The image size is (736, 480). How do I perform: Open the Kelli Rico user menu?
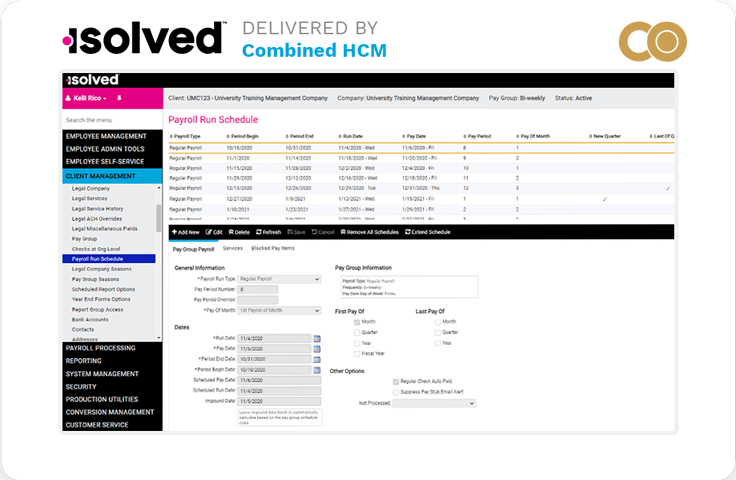(x=86, y=98)
